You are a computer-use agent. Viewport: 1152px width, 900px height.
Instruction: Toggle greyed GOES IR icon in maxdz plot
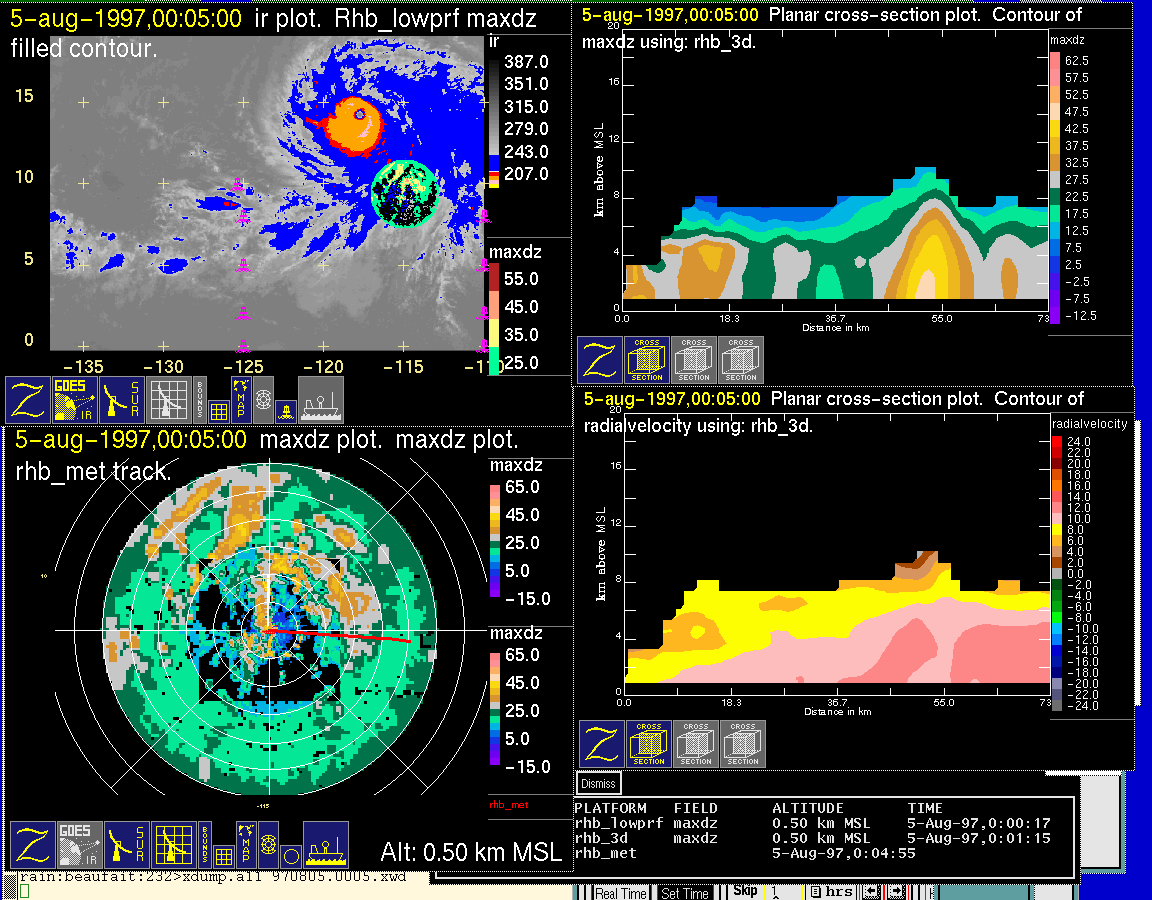click(x=79, y=845)
